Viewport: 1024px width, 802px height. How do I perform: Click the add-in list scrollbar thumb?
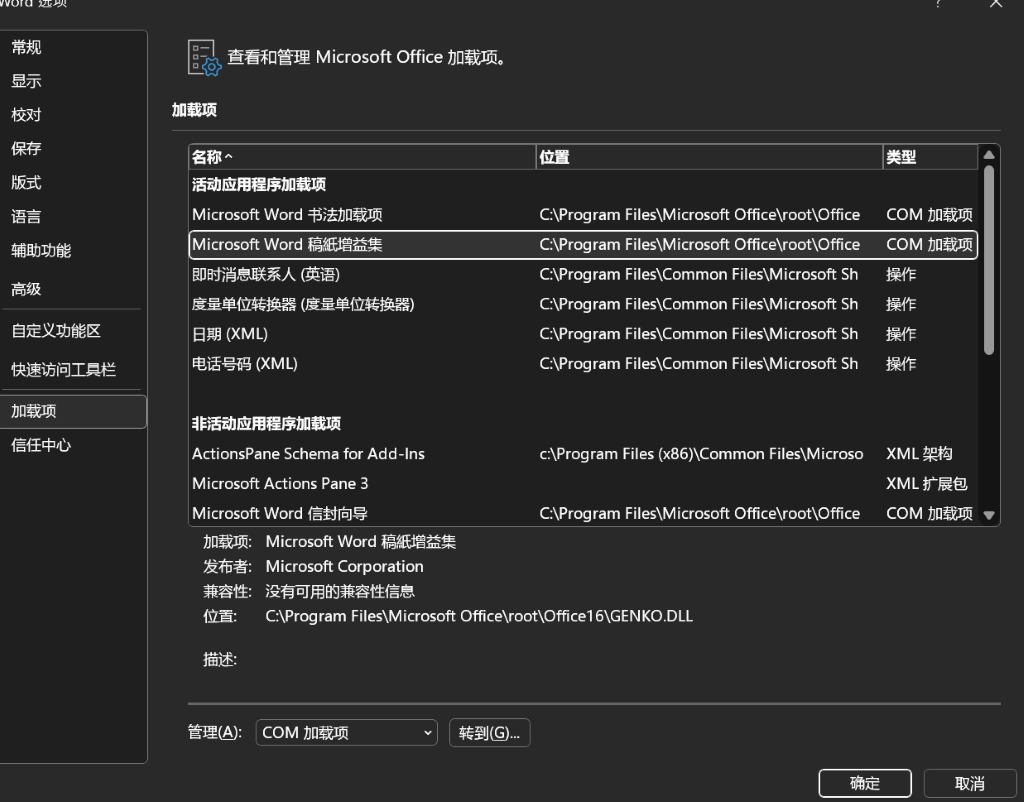(989, 260)
